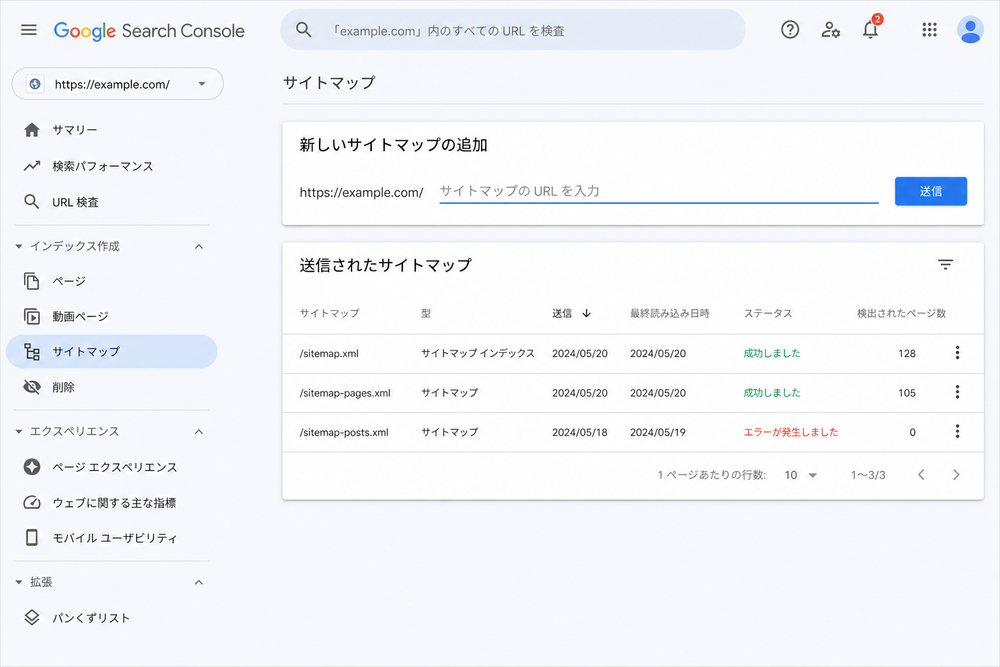Image resolution: width=1000 pixels, height=667 pixels.
Task: Click the サイトマップの URL を入力 field
Action: coord(659,191)
